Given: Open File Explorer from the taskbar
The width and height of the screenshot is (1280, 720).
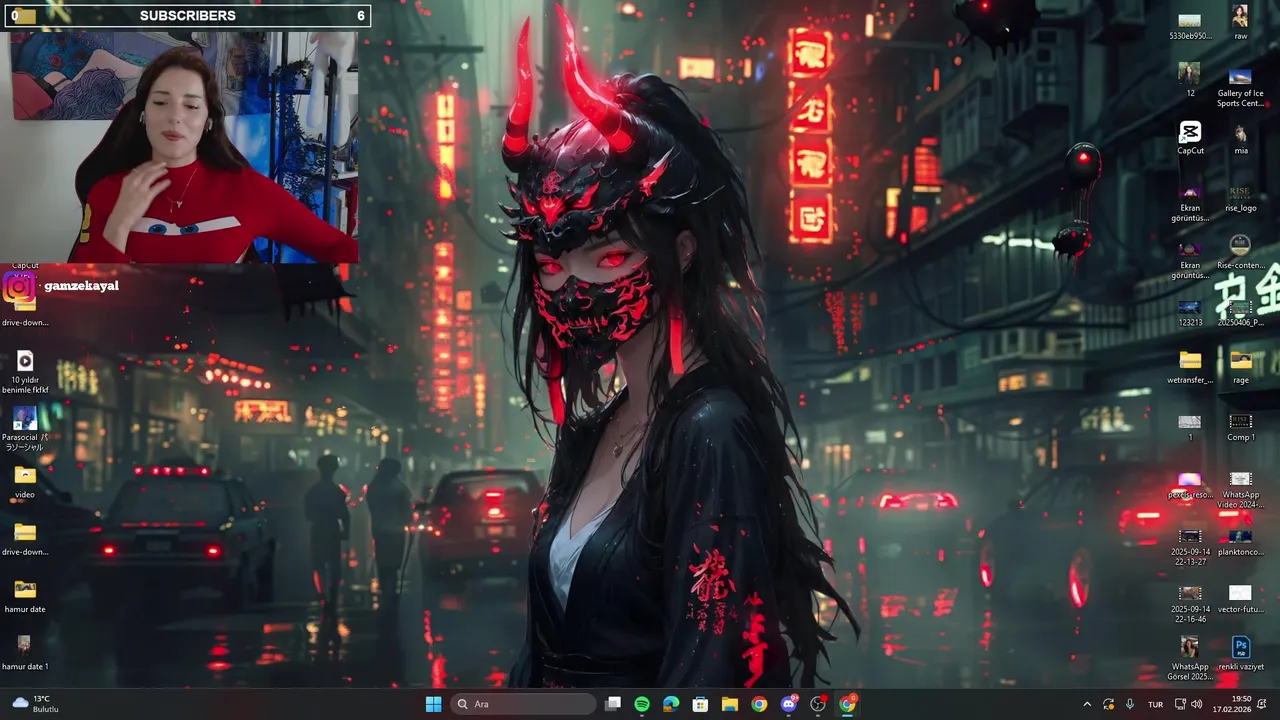Looking at the screenshot, I should coord(730,704).
